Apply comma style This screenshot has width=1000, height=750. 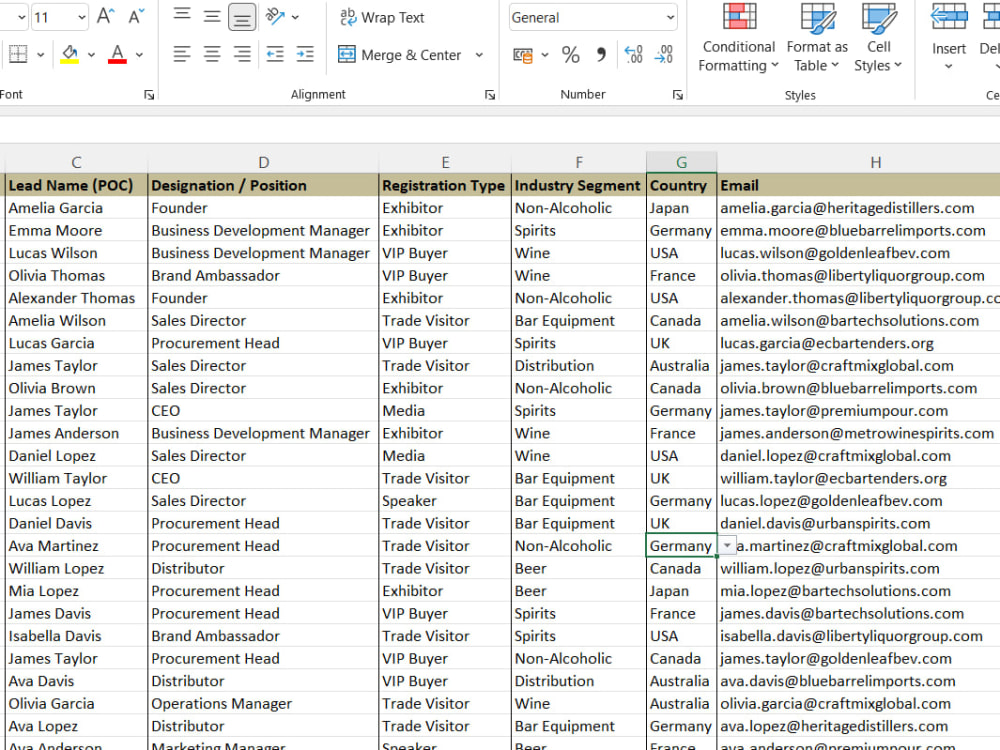point(601,55)
